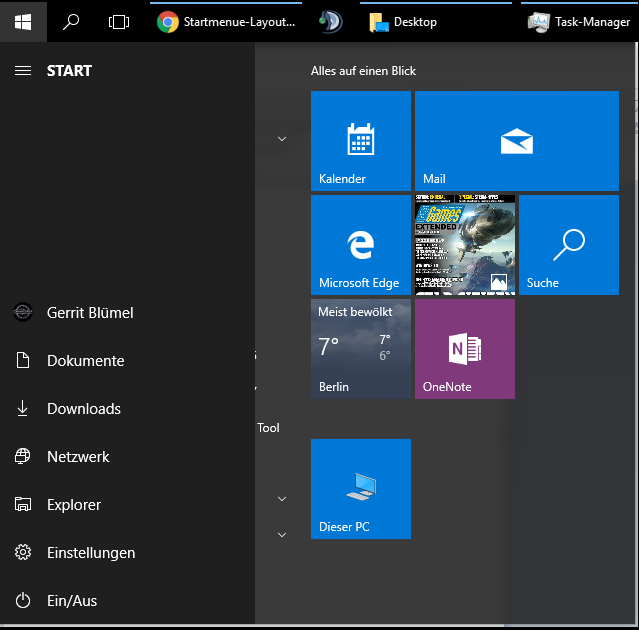Launch the OneNote tile
Screen dimensions: 639x630
[x=465, y=349]
